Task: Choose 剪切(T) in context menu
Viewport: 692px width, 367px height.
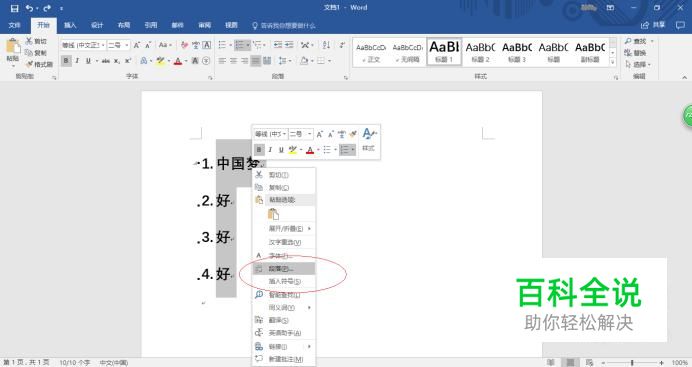Action: pos(284,175)
